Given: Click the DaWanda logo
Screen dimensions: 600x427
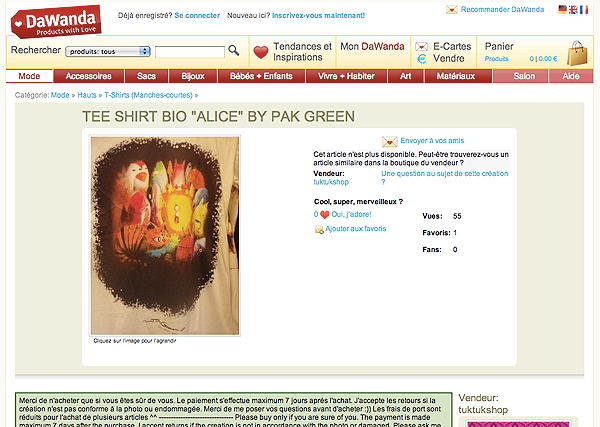Looking at the screenshot, I should coord(56,21).
